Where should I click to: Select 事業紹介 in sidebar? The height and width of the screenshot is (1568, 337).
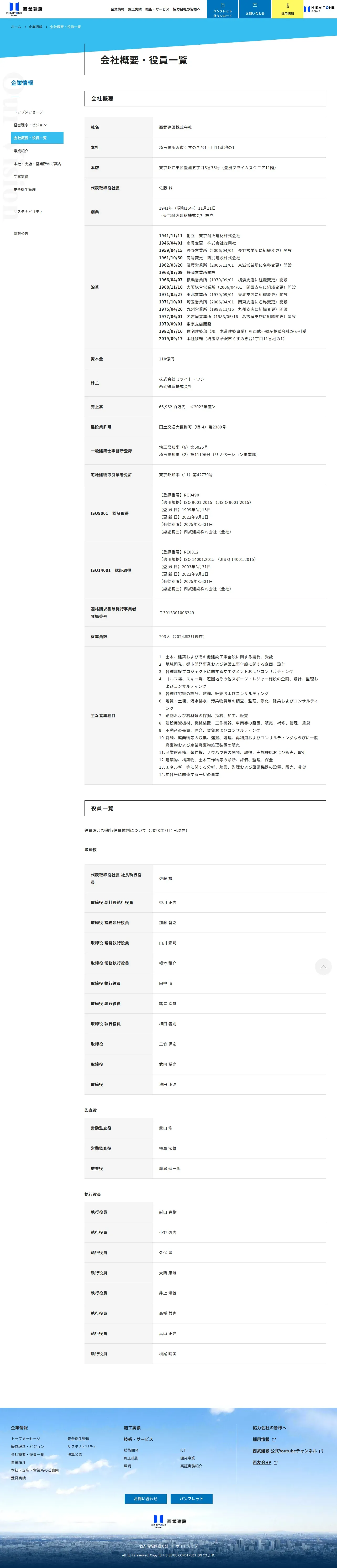[21, 151]
